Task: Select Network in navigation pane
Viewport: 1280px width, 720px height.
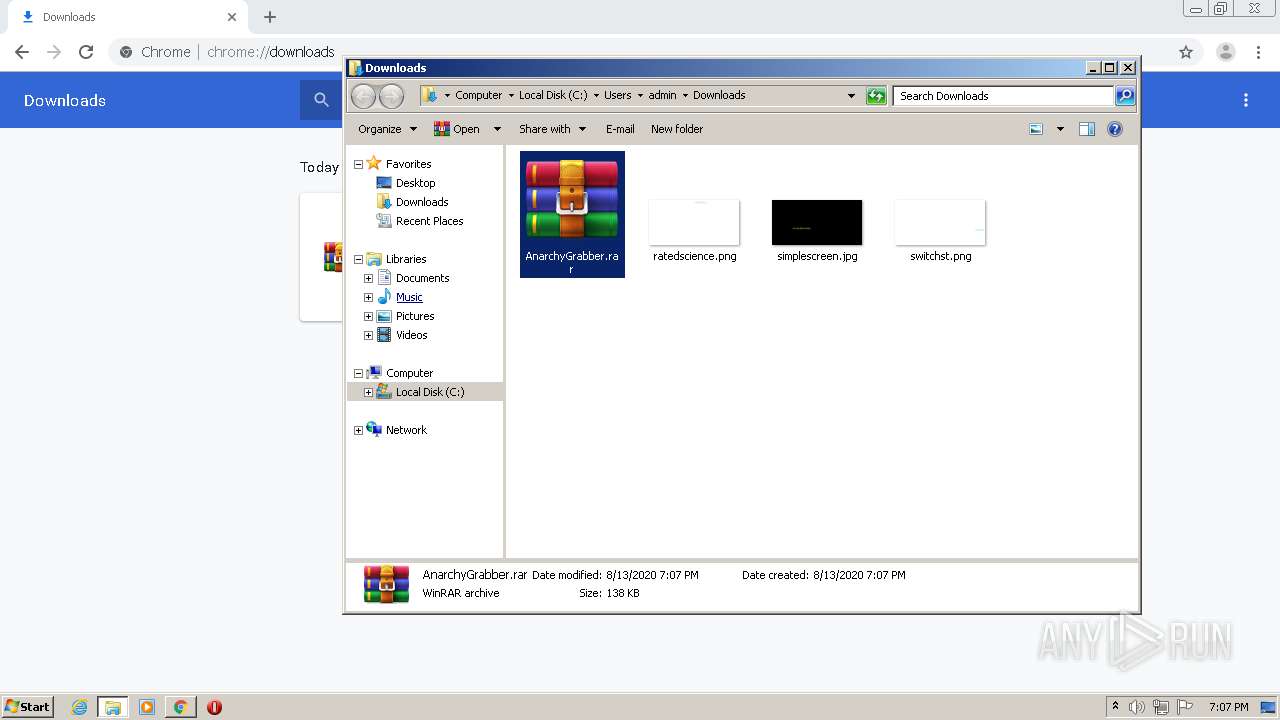Action: tap(397, 430)
